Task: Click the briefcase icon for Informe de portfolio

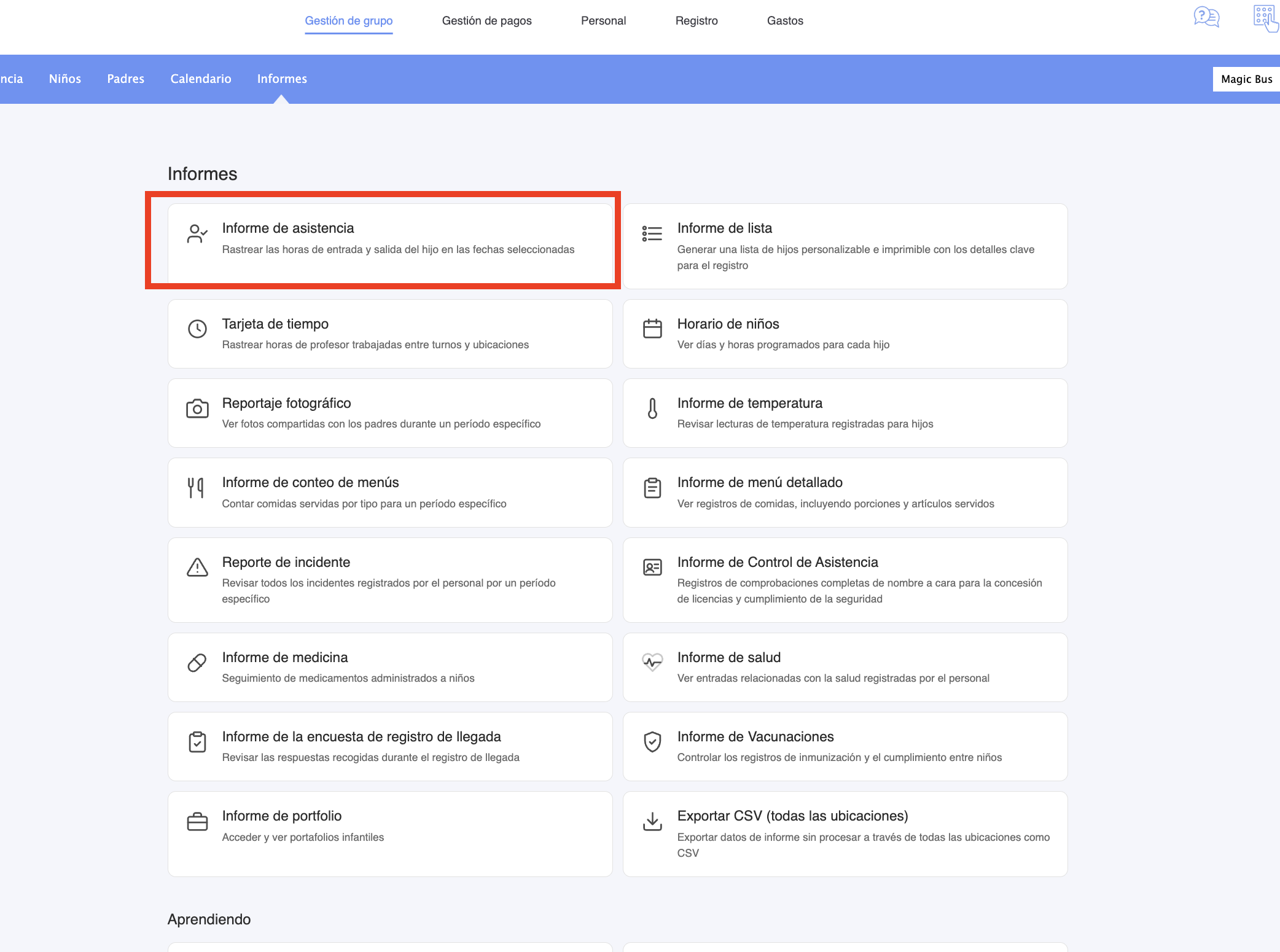Action: tap(197, 821)
